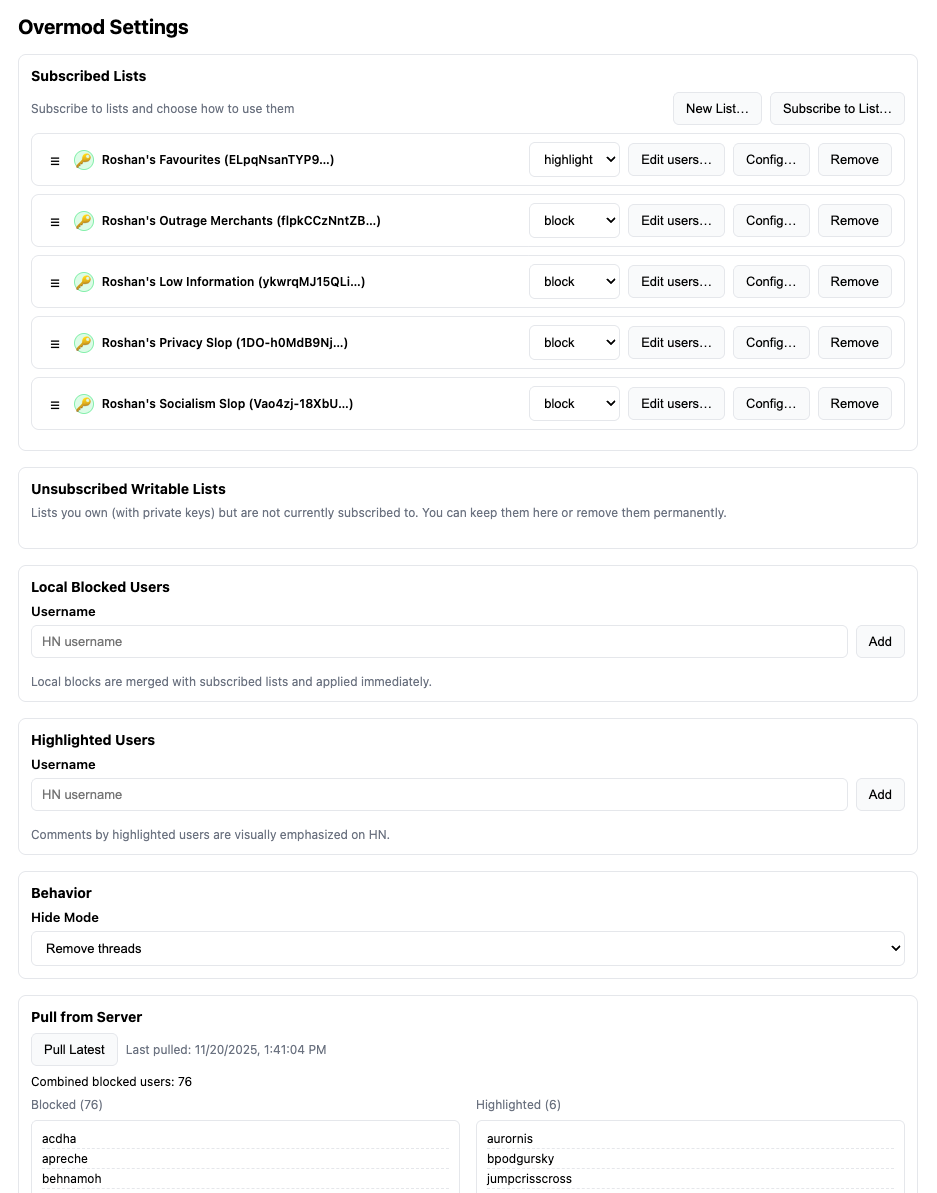Image resolution: width=937 pixels, height=1193 pixels.
Task: Click the key icon beside Roshan's Outrage Merchants
Action: click(x=84, y=221)
